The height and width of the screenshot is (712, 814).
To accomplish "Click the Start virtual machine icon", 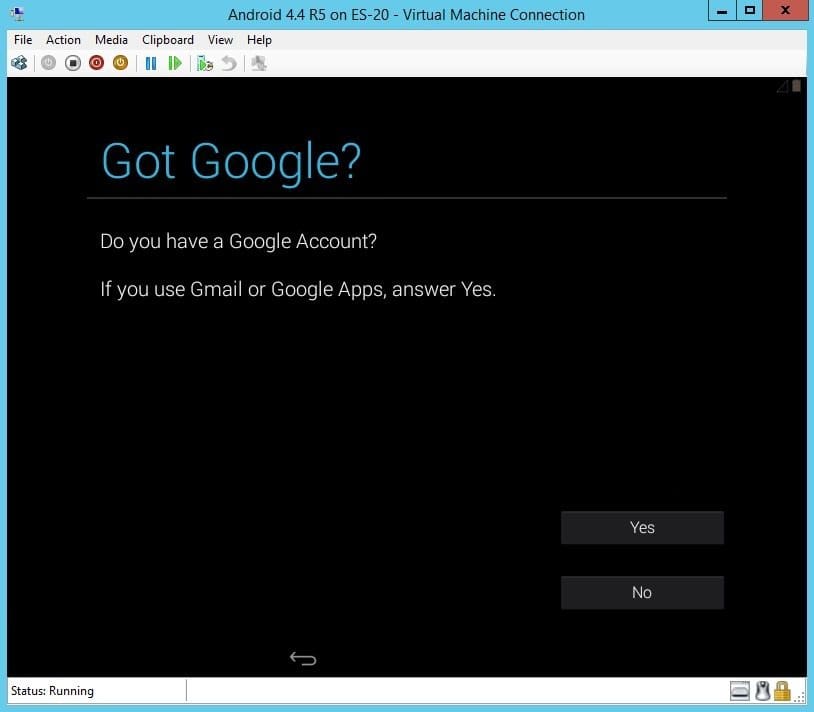I will click(48, 63).
